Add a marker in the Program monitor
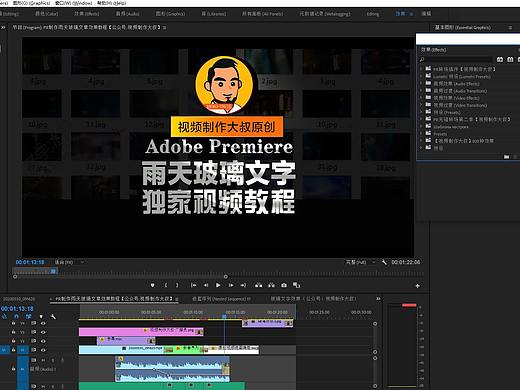Screen dimensions: 520x390 coord(153,285)
